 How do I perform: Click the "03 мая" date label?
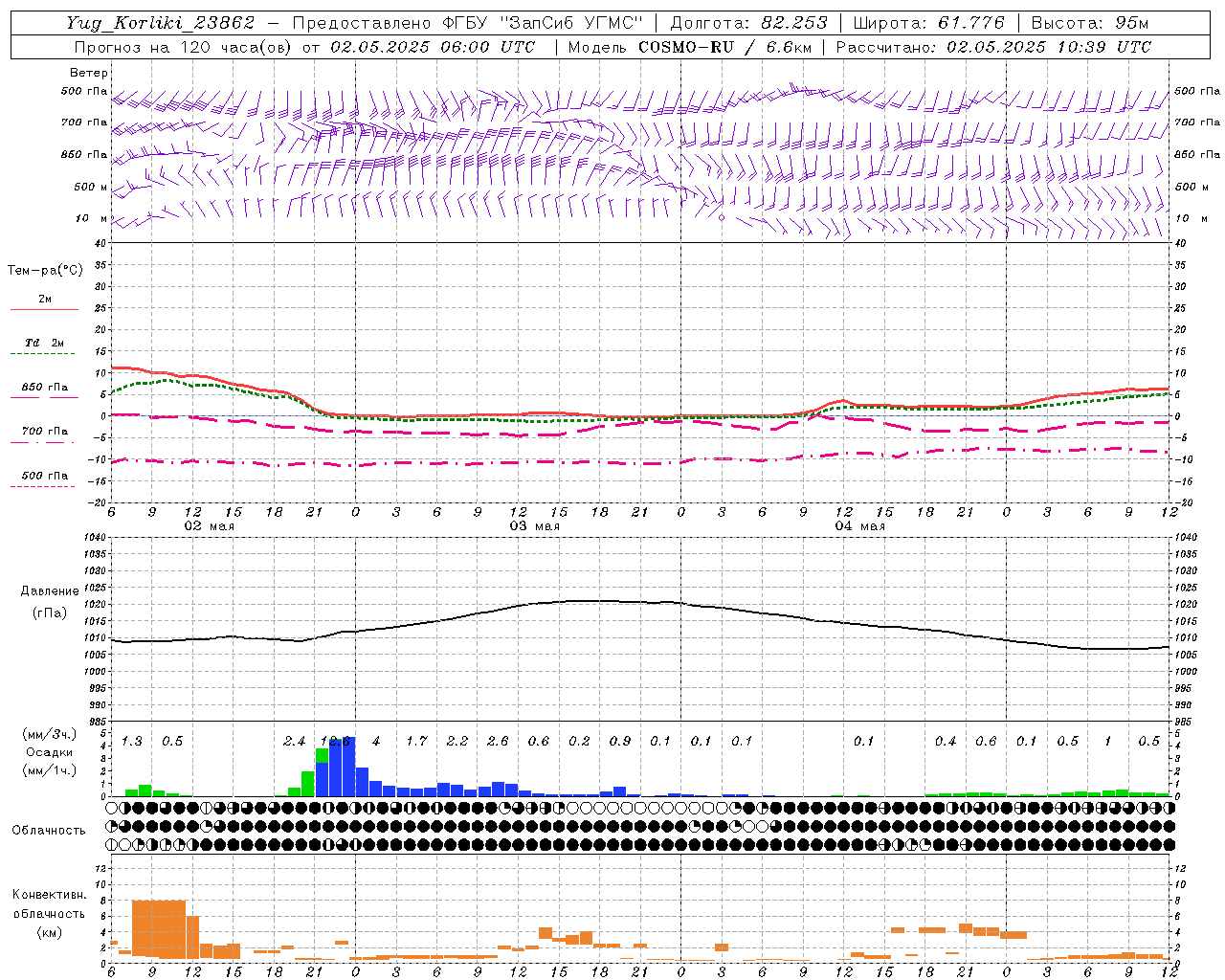click(534, 526)
